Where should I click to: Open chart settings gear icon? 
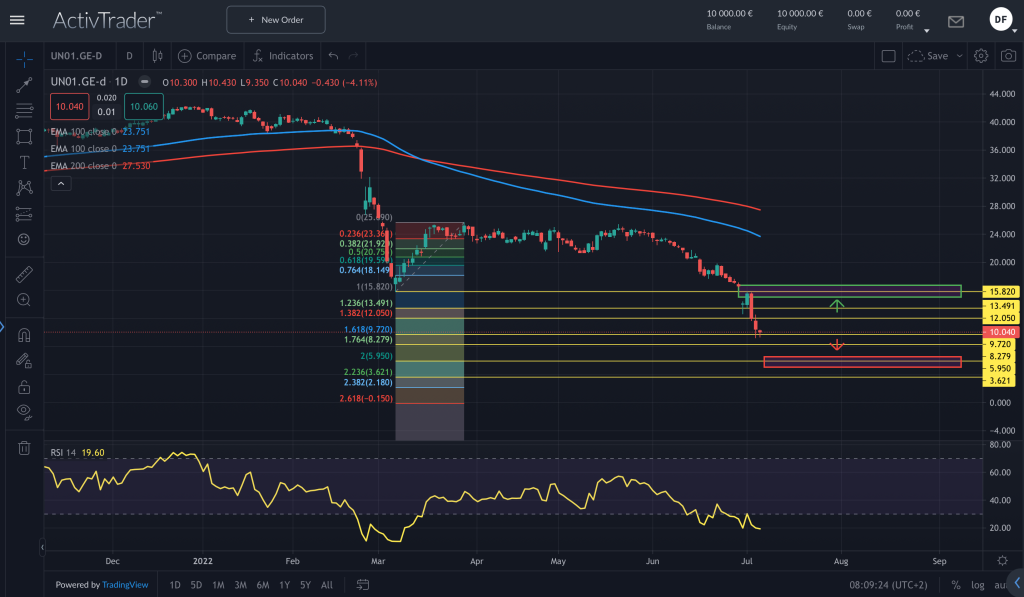(981, 56)
